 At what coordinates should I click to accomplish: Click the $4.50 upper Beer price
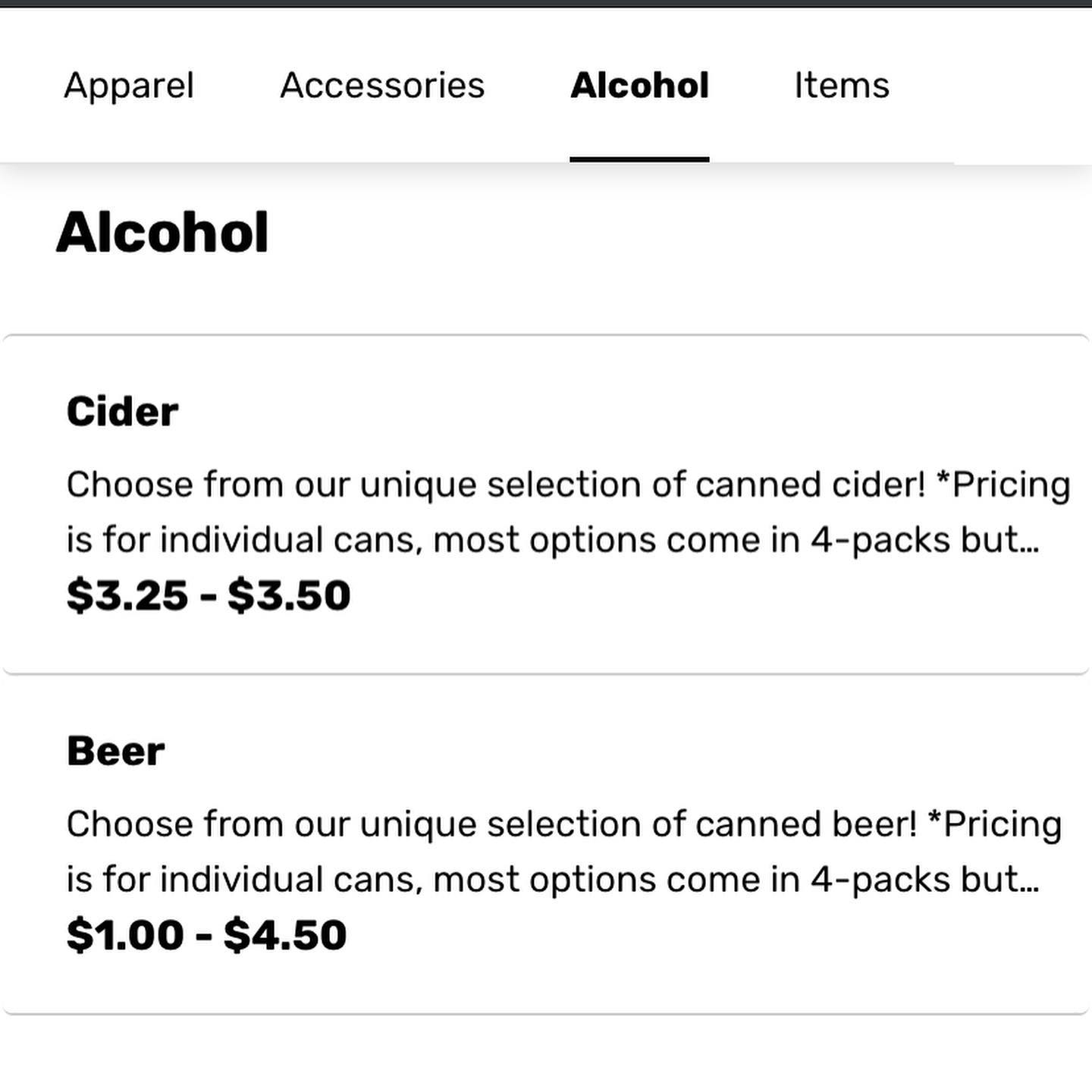click(x=285, y=935)
